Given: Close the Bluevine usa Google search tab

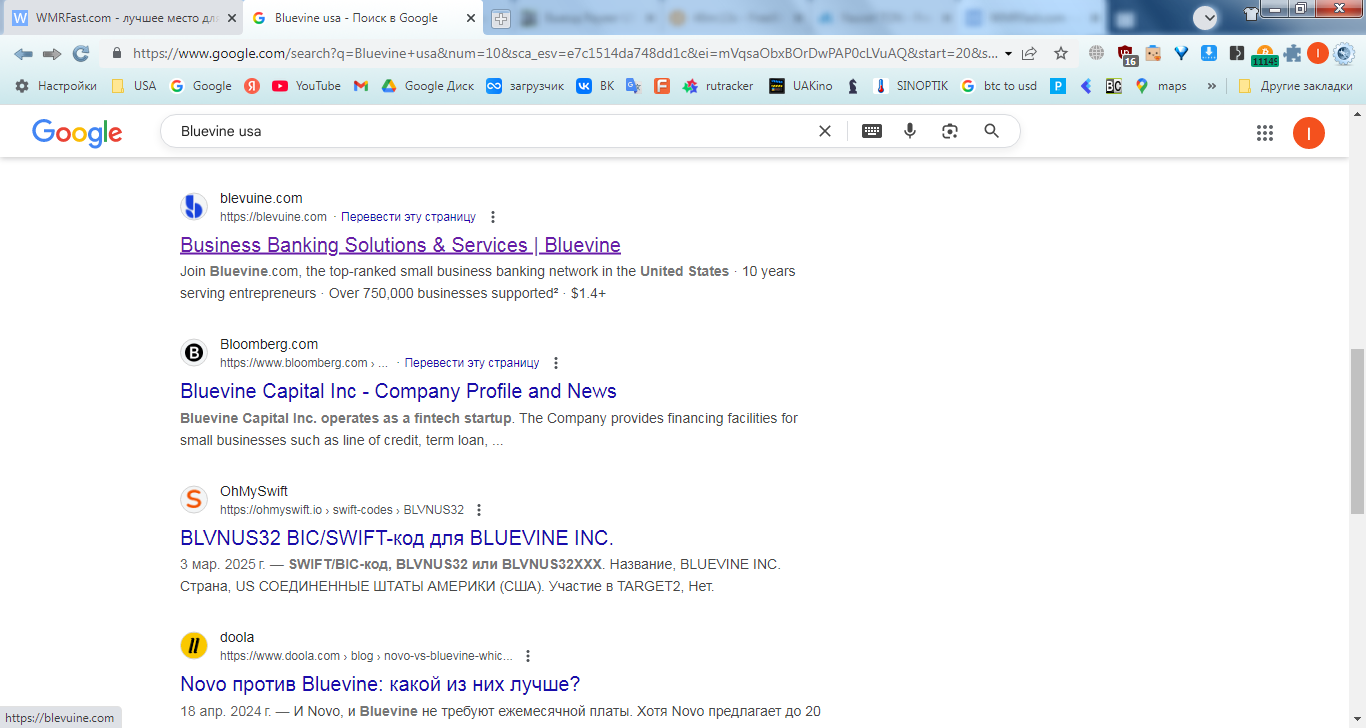Looking at the screenshot, I should pyautogui.click(x=472, y=18).
